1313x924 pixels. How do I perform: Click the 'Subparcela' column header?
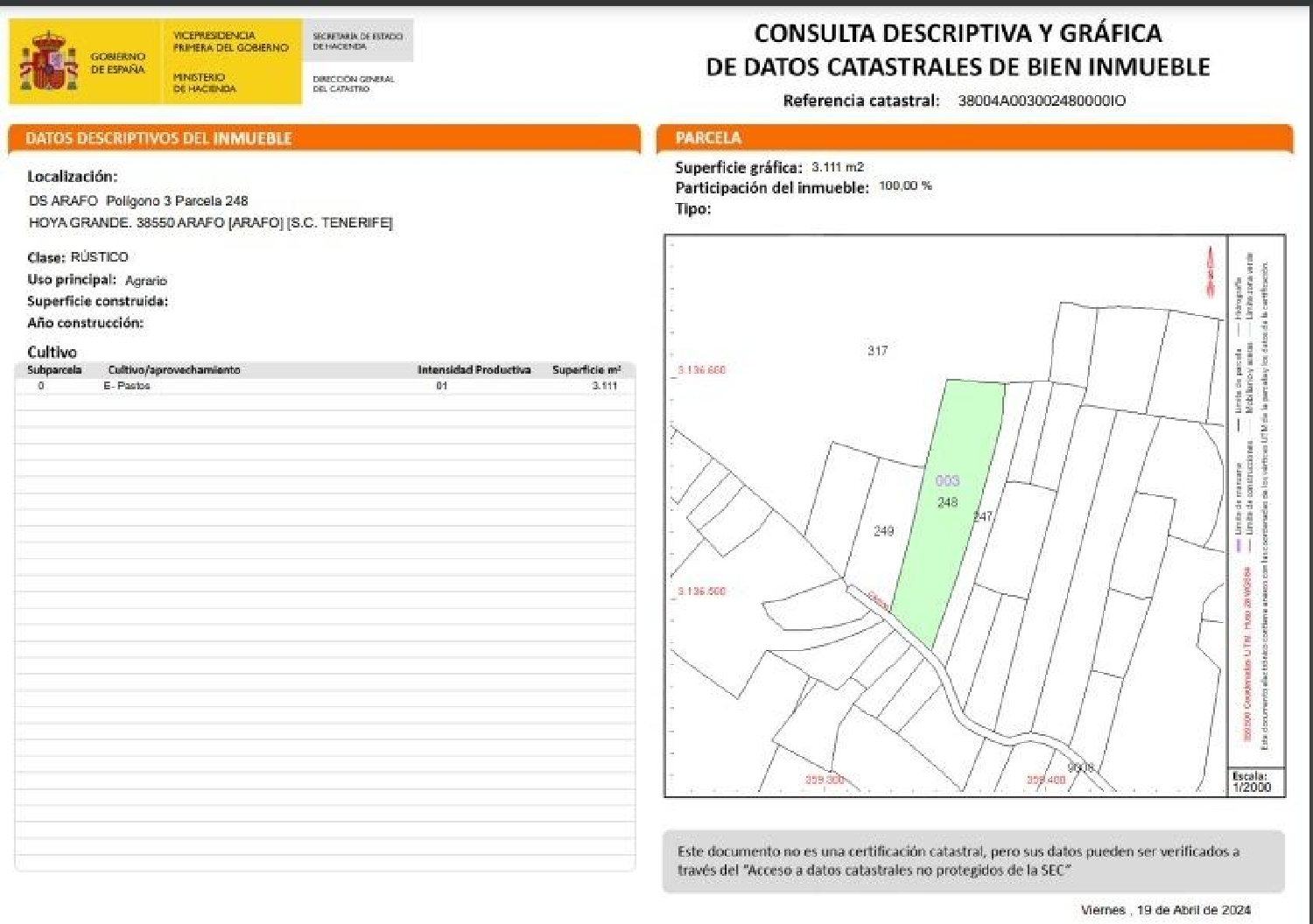pyautogui.click(x=54, y=370)
